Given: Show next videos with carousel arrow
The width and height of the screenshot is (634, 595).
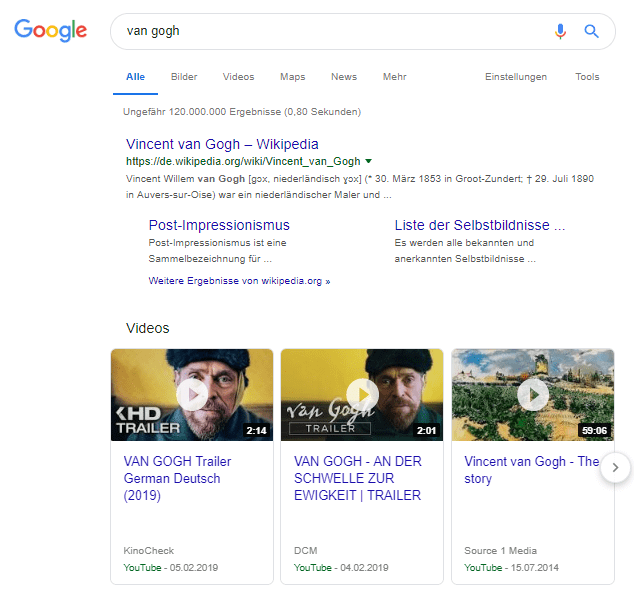Looking at the screenshot, I should 615,468.
